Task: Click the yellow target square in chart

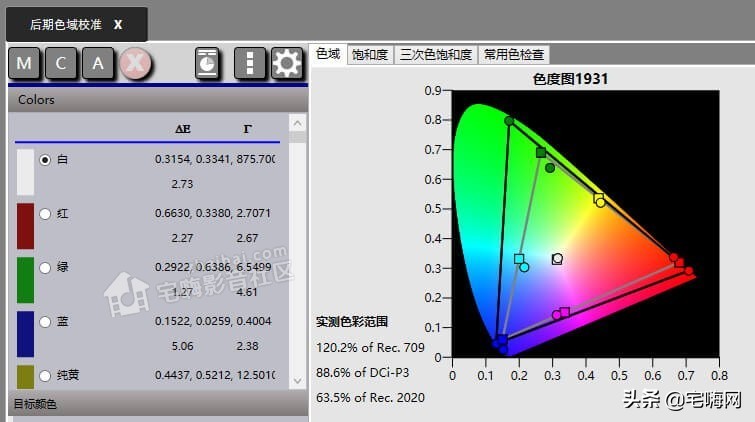Action: click(x=599, y=198)
